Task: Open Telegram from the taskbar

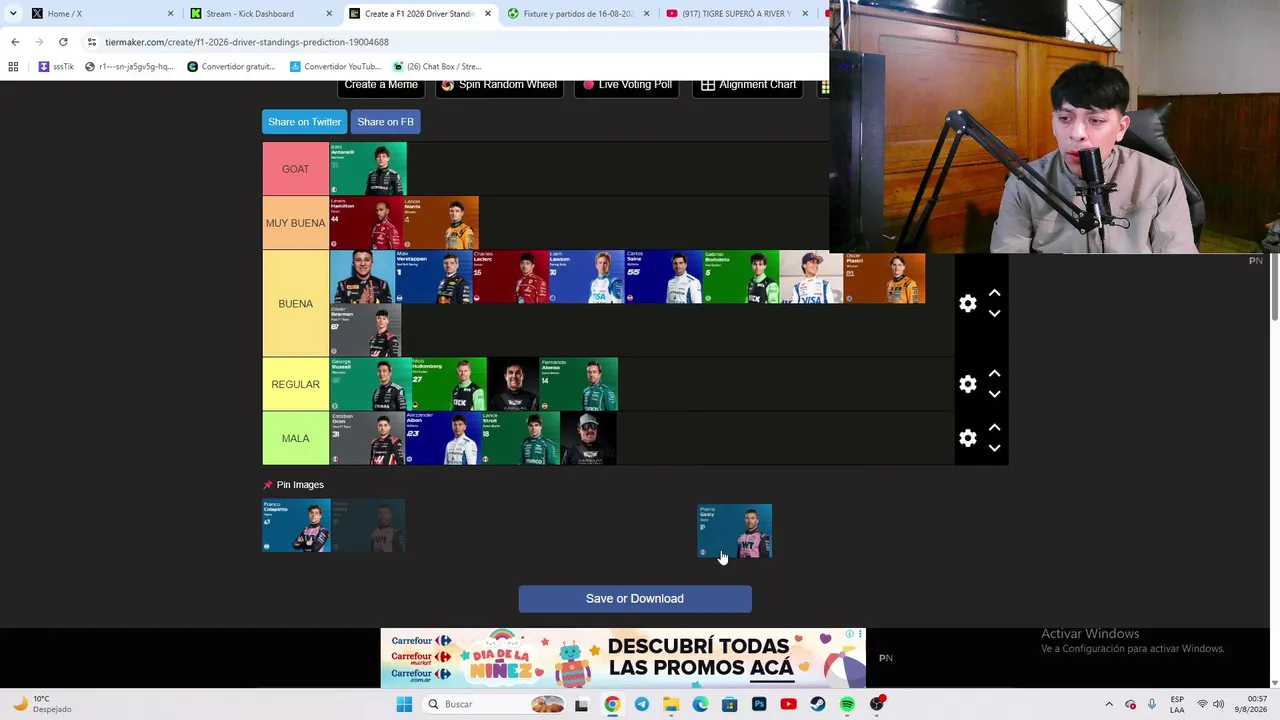Action: click(x=641, y=704)
